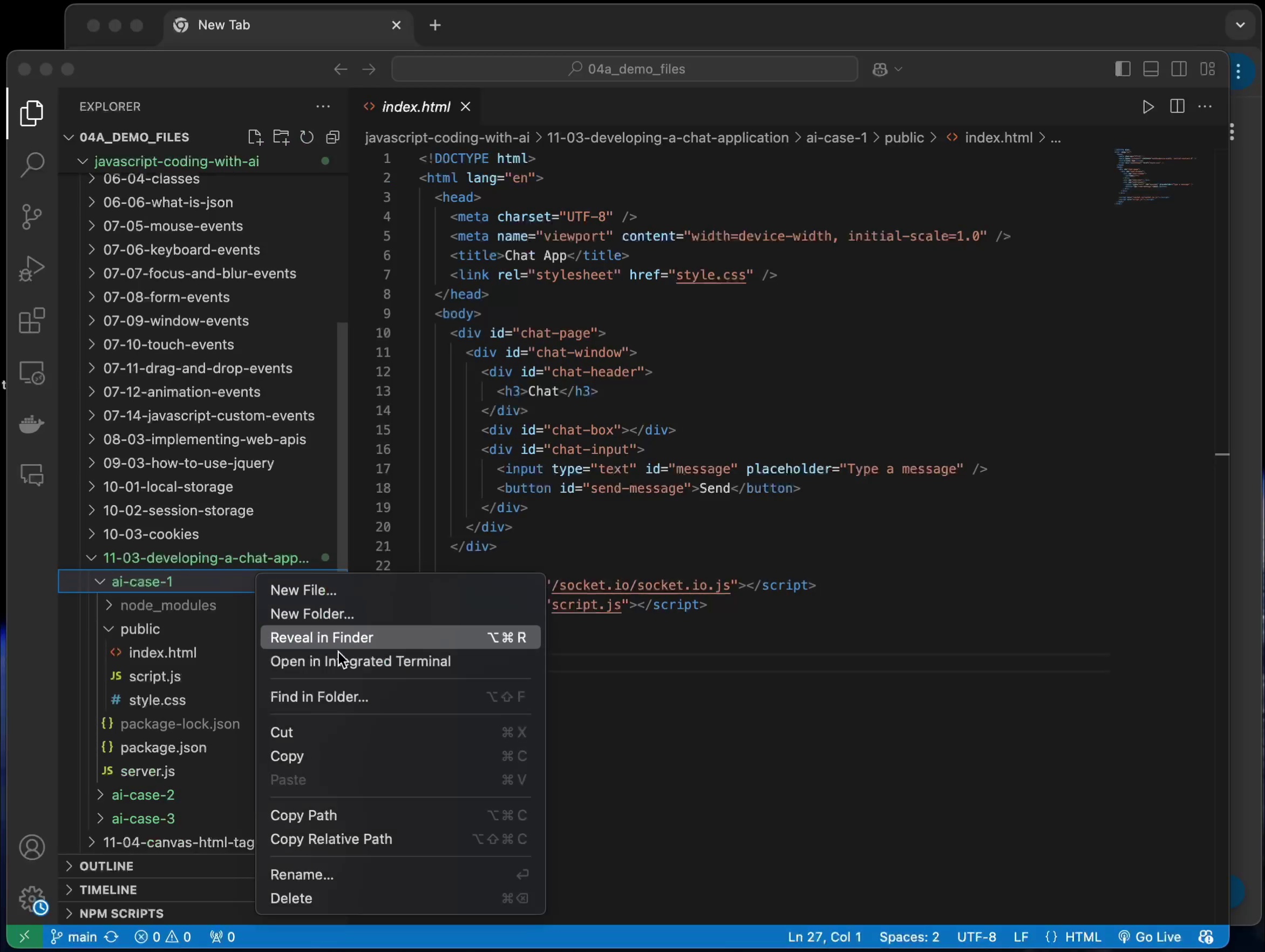Choose Rename... from context menu
Viewport: 1265px width, 952px height.
point(400,874)
